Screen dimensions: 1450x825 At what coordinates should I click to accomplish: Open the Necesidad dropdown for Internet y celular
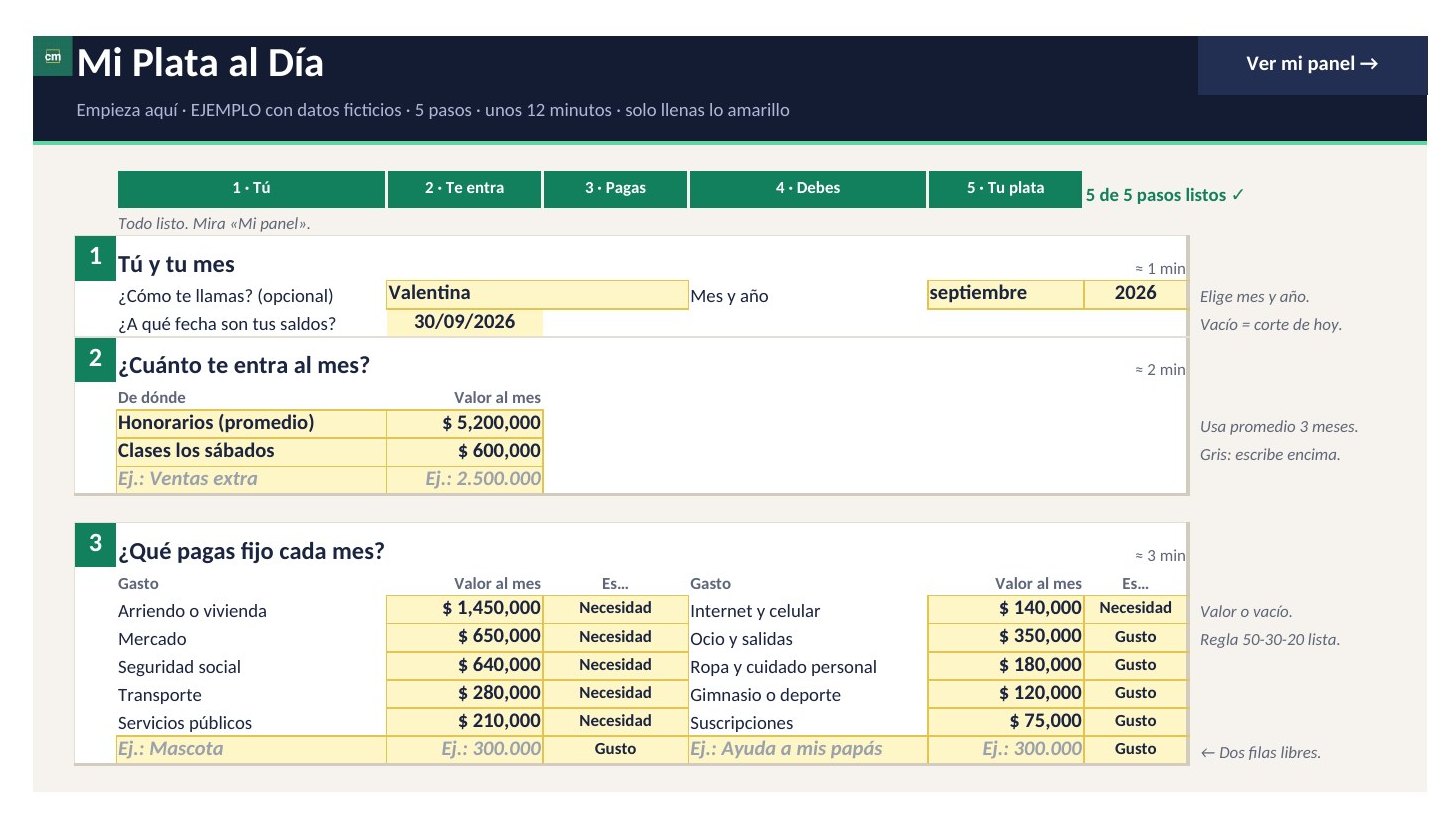point(1135,609)
